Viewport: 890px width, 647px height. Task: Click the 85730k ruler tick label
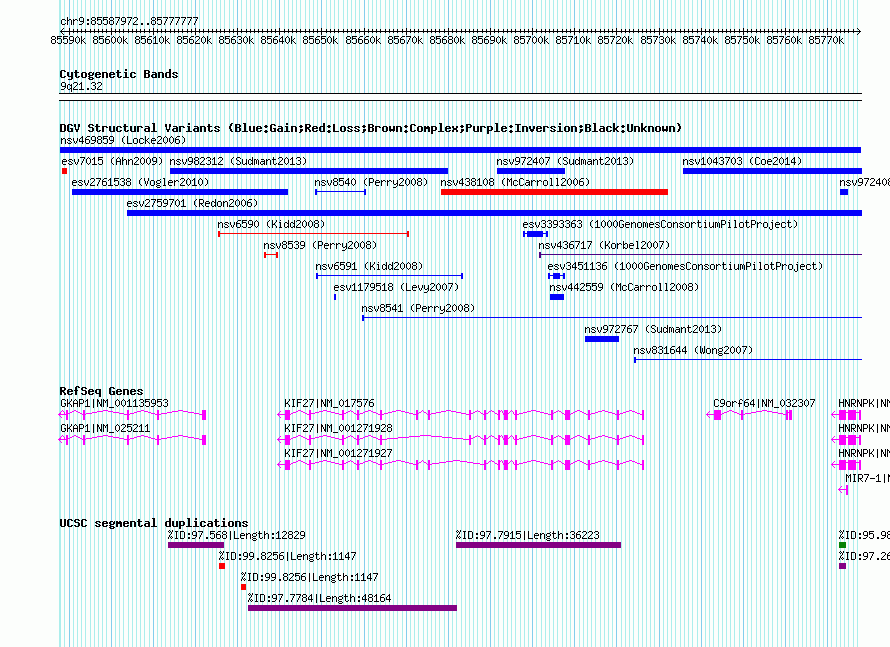coord(658,40)
